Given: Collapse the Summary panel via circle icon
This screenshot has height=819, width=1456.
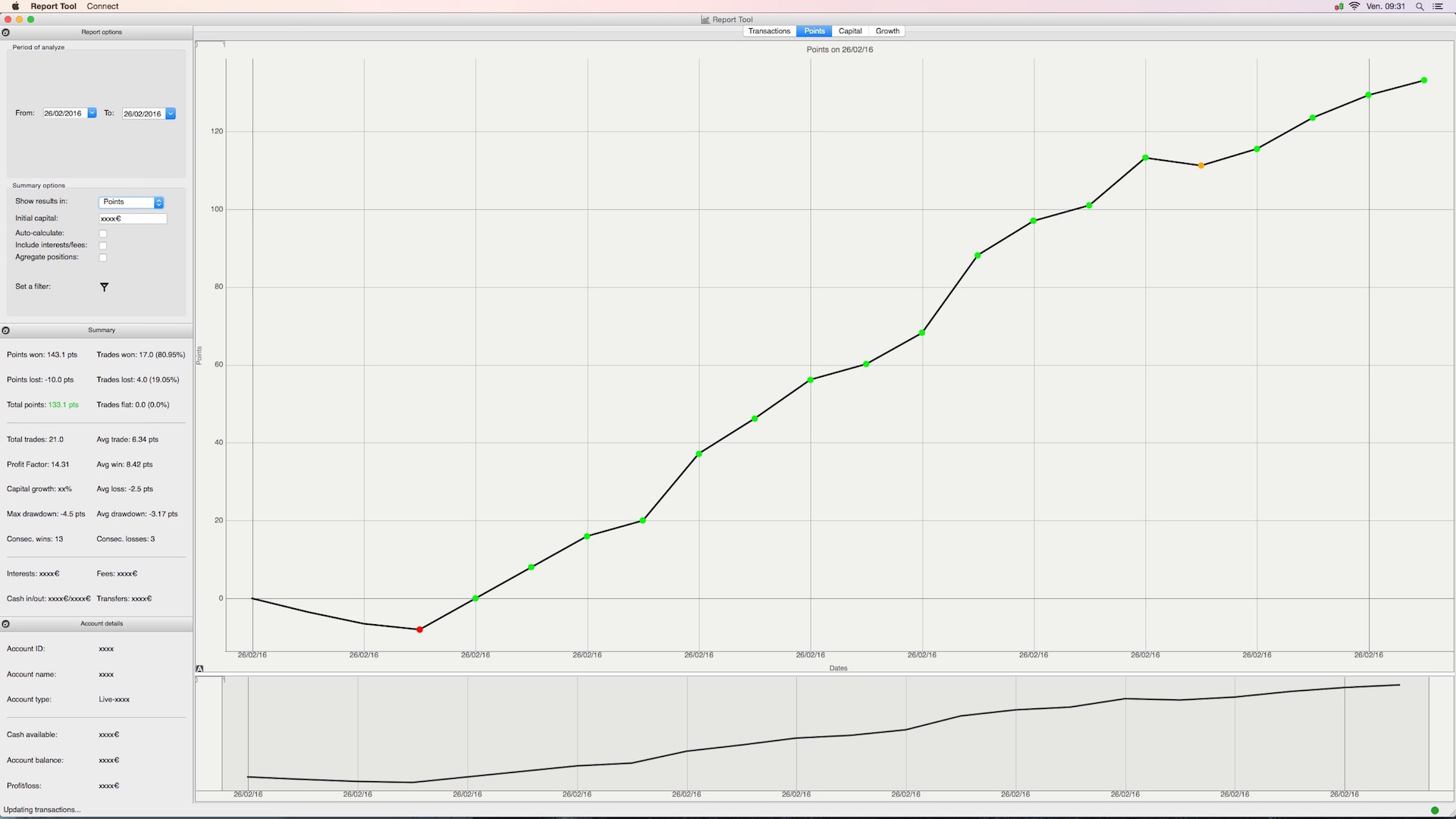Looking at the screenshot, I should pyautogui.click(x=6, y=331).
